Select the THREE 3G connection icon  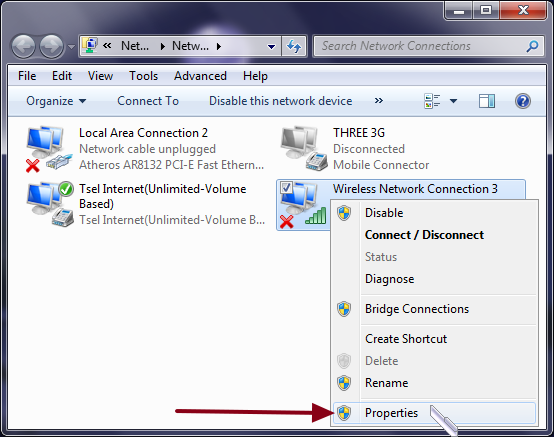point(304,148)
